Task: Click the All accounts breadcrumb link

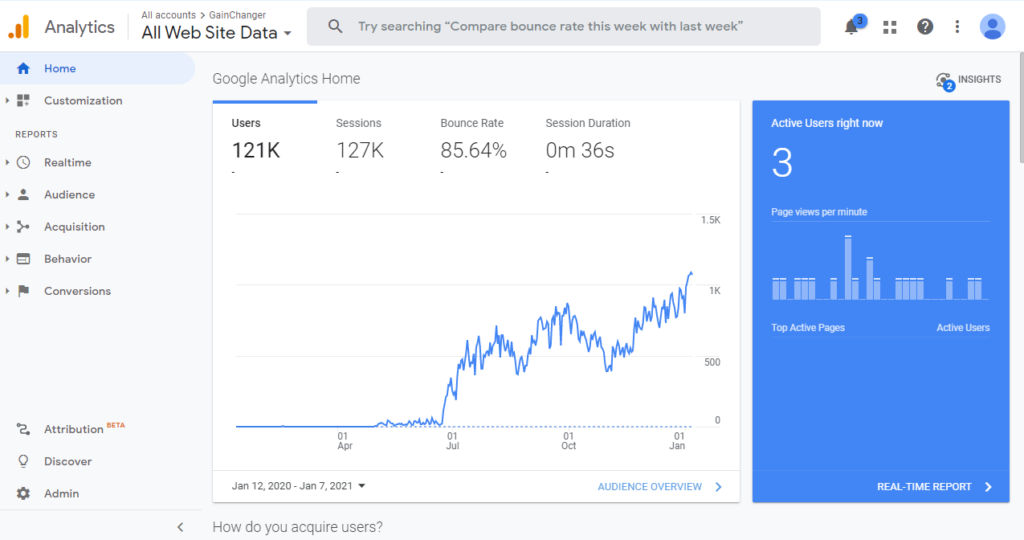Action: tap(168, 14)
